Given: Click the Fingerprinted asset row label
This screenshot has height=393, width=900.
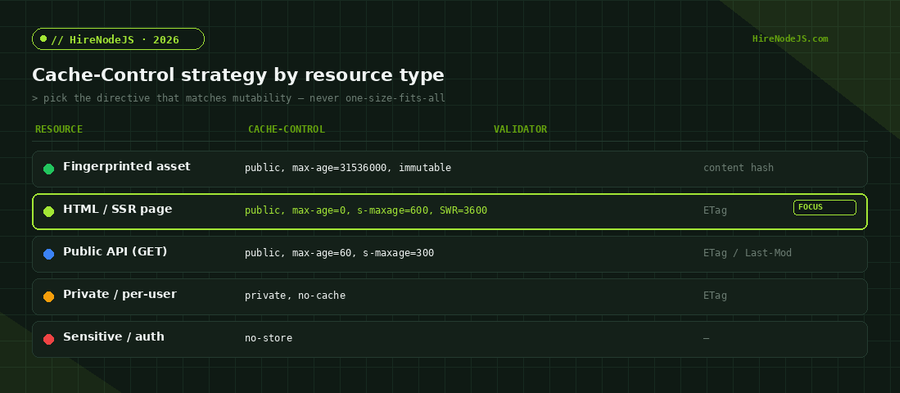Looking at the screenshot, I should [127, 166].
